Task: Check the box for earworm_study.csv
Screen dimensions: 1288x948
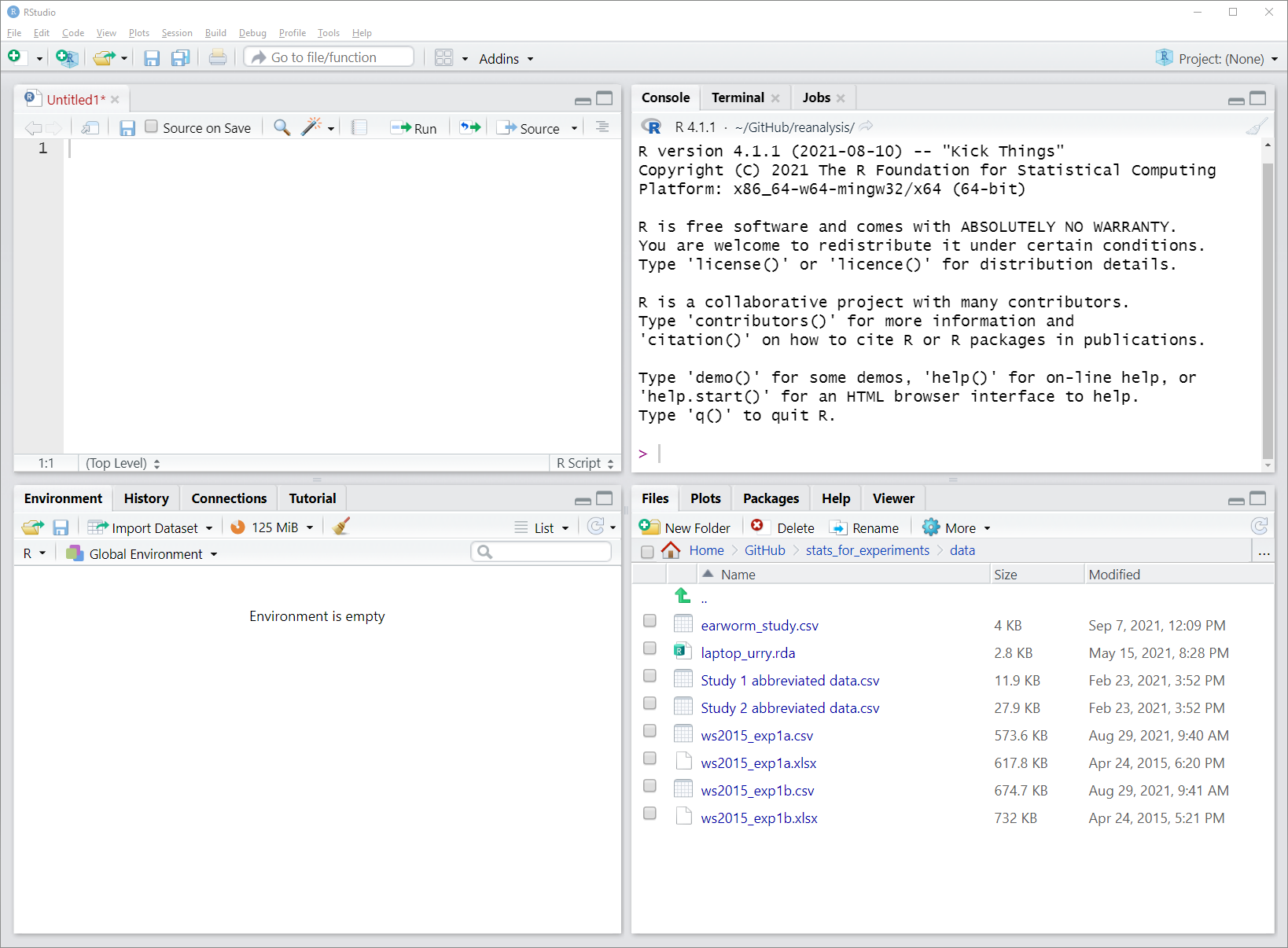Action: [650, 621]
